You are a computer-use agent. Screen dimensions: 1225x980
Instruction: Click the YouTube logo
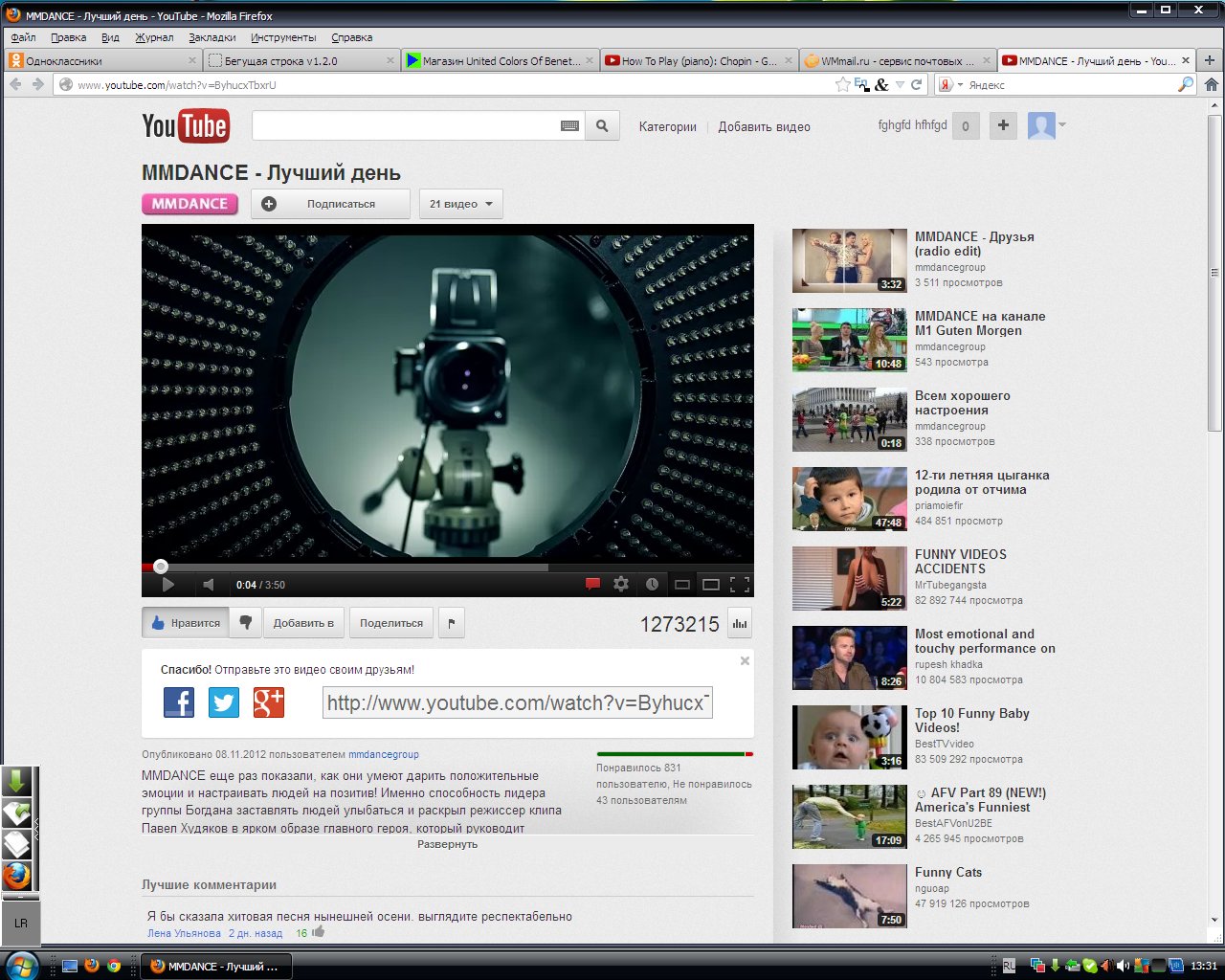[x=186, y=125]
